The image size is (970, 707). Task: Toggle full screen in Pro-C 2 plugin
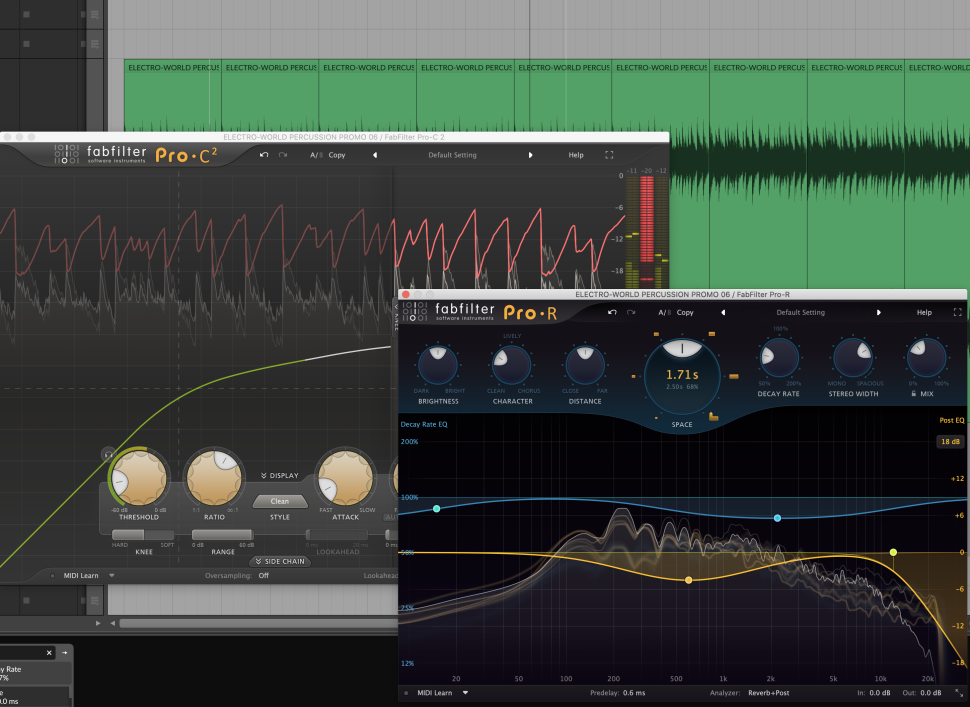pyautogui.click(x=609, y=155)
